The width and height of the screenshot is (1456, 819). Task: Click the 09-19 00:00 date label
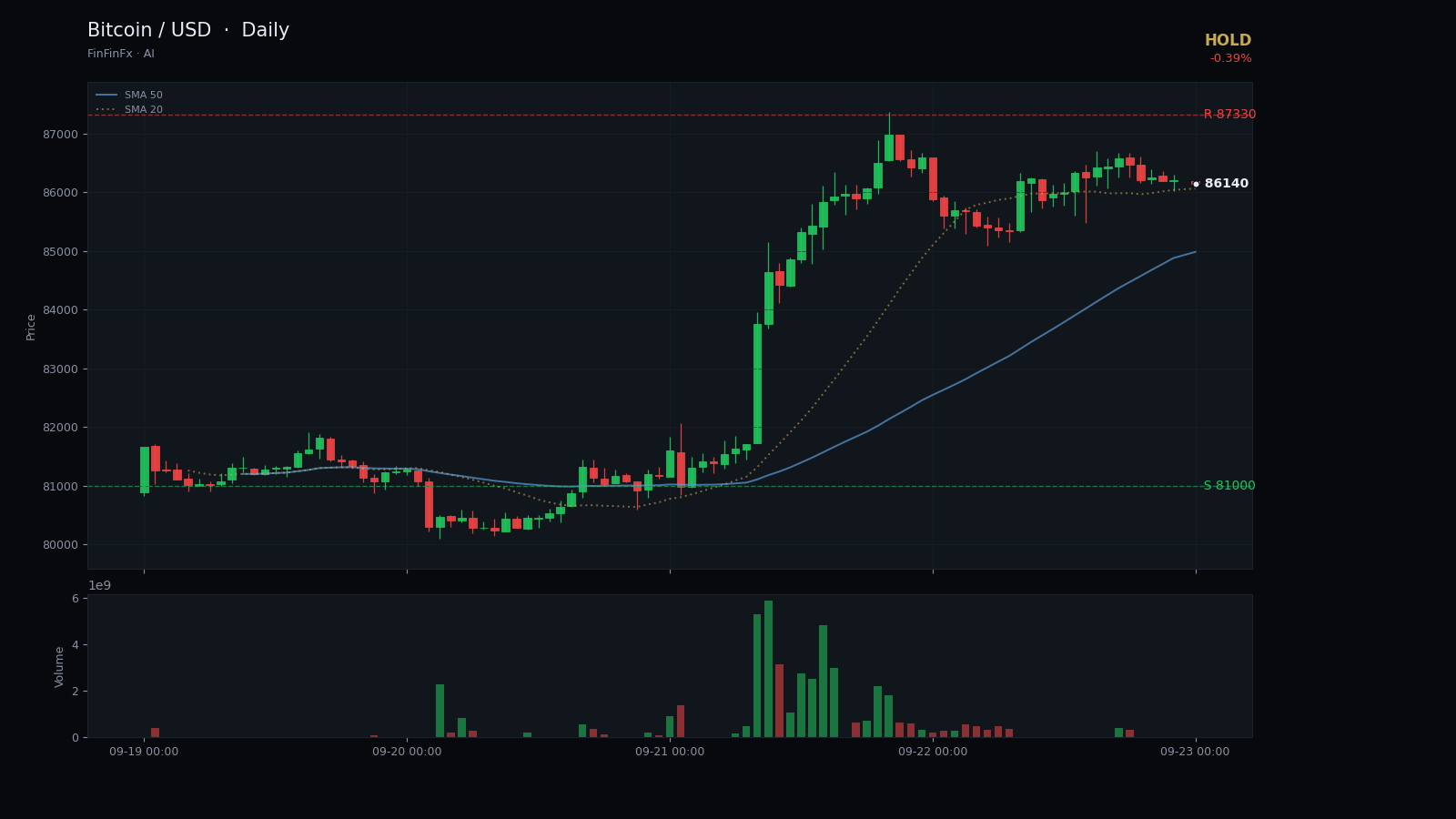pyautogui.click(x=144, y=752)
